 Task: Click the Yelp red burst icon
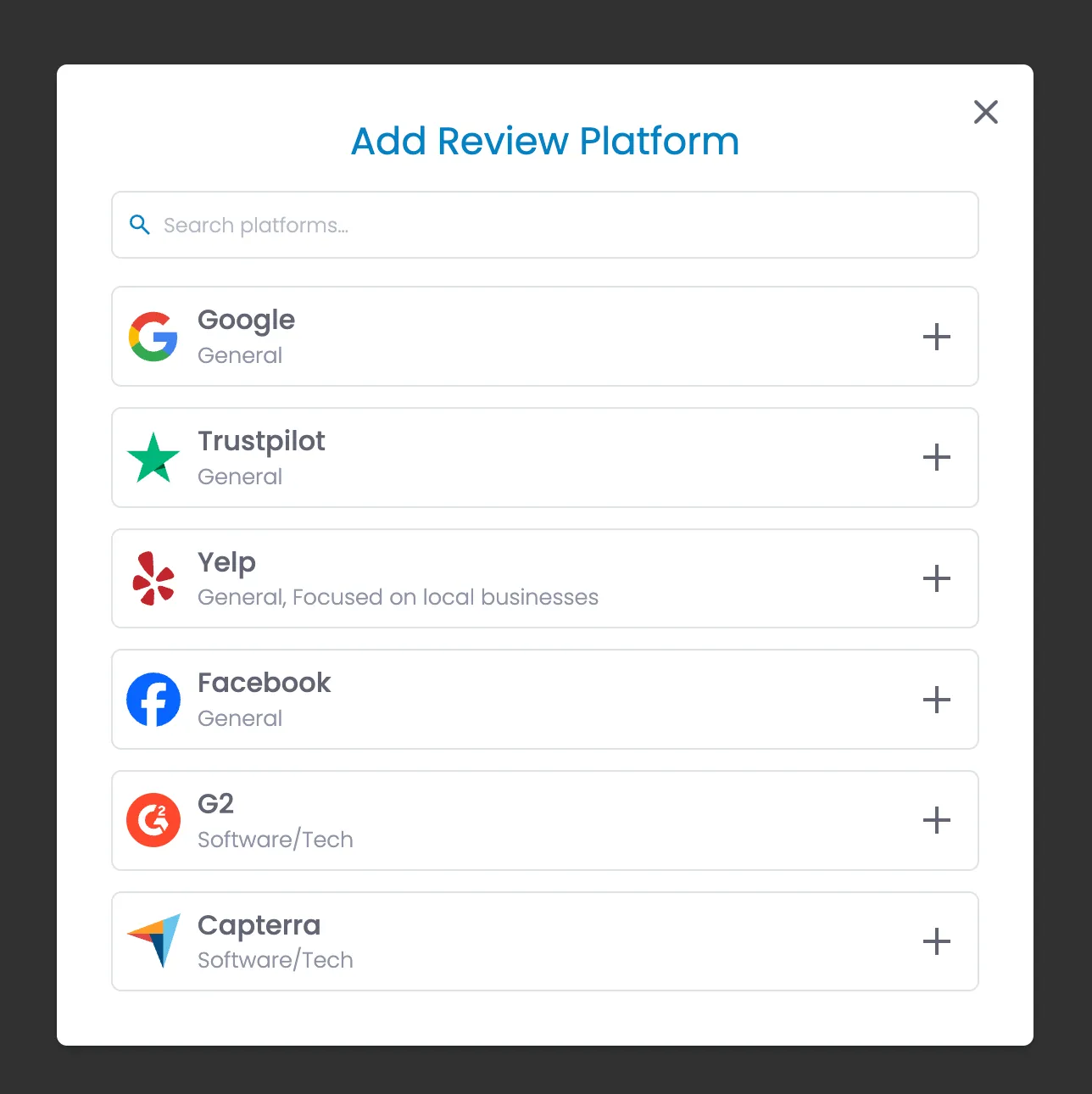point(153,578)
